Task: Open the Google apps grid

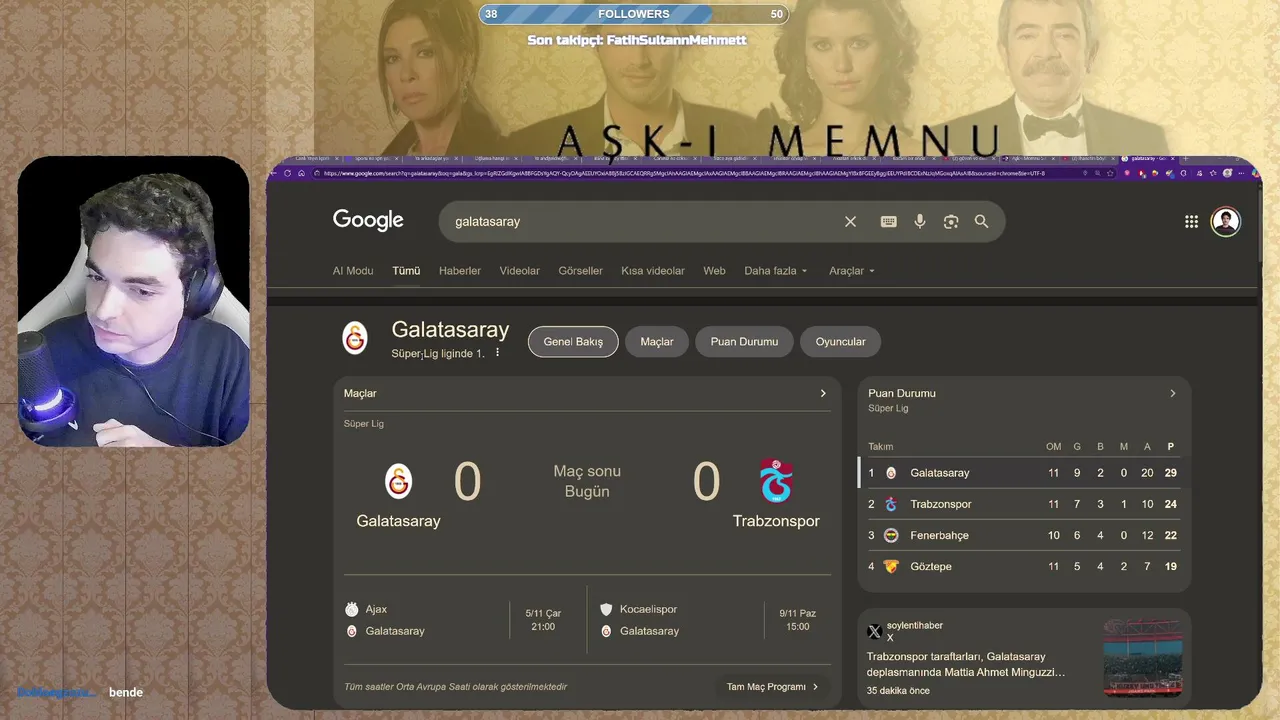Action: pyautogui.click(x=1191, y=222)
